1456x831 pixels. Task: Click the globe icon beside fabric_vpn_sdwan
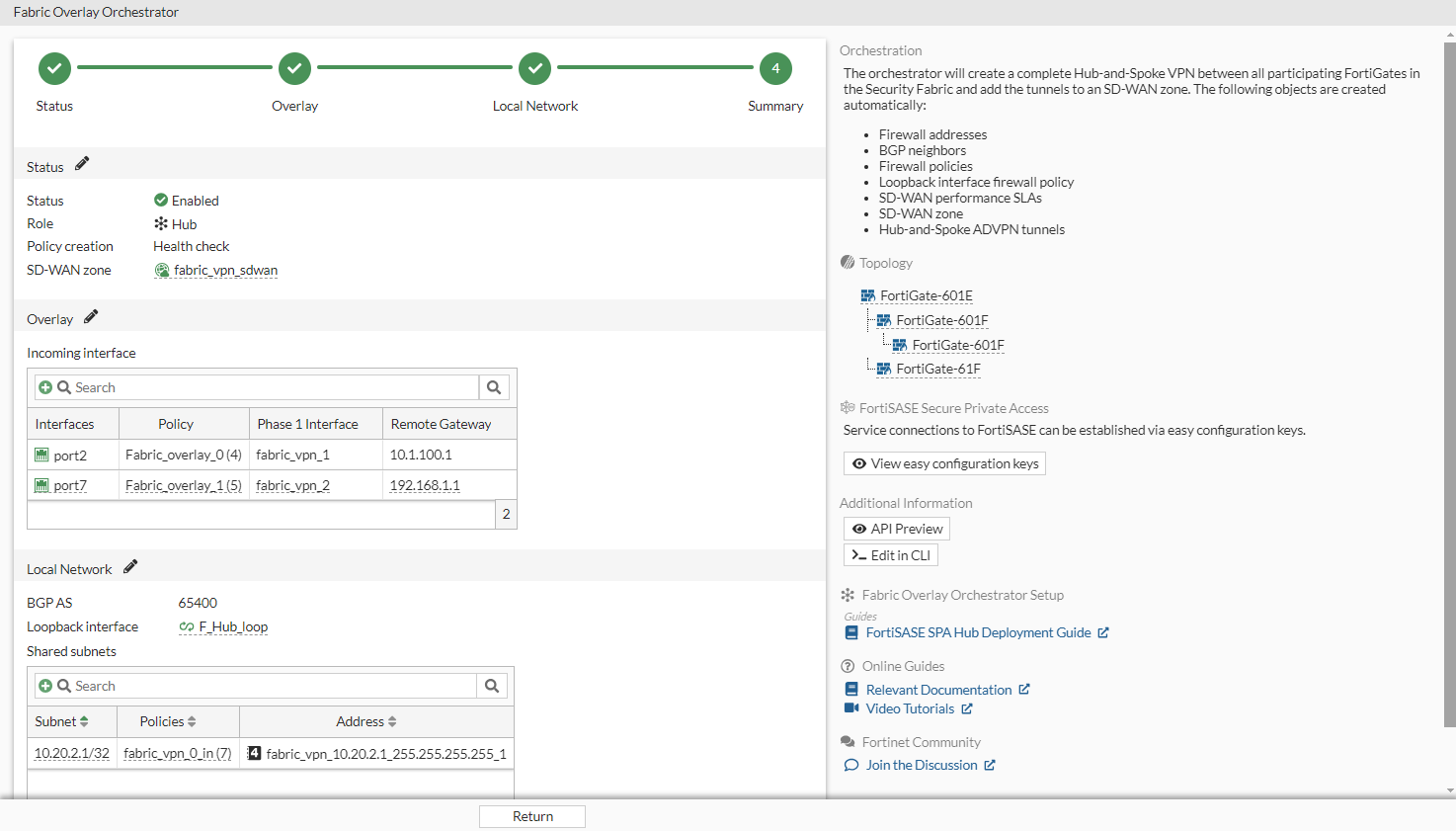tap(161, 270)
